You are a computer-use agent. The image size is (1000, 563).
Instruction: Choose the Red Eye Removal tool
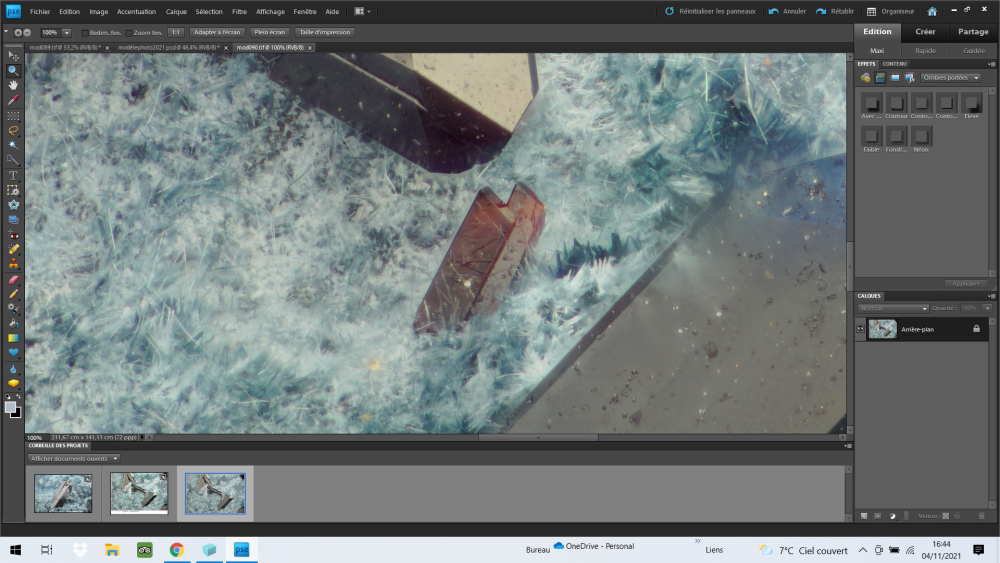coord(14,234)
